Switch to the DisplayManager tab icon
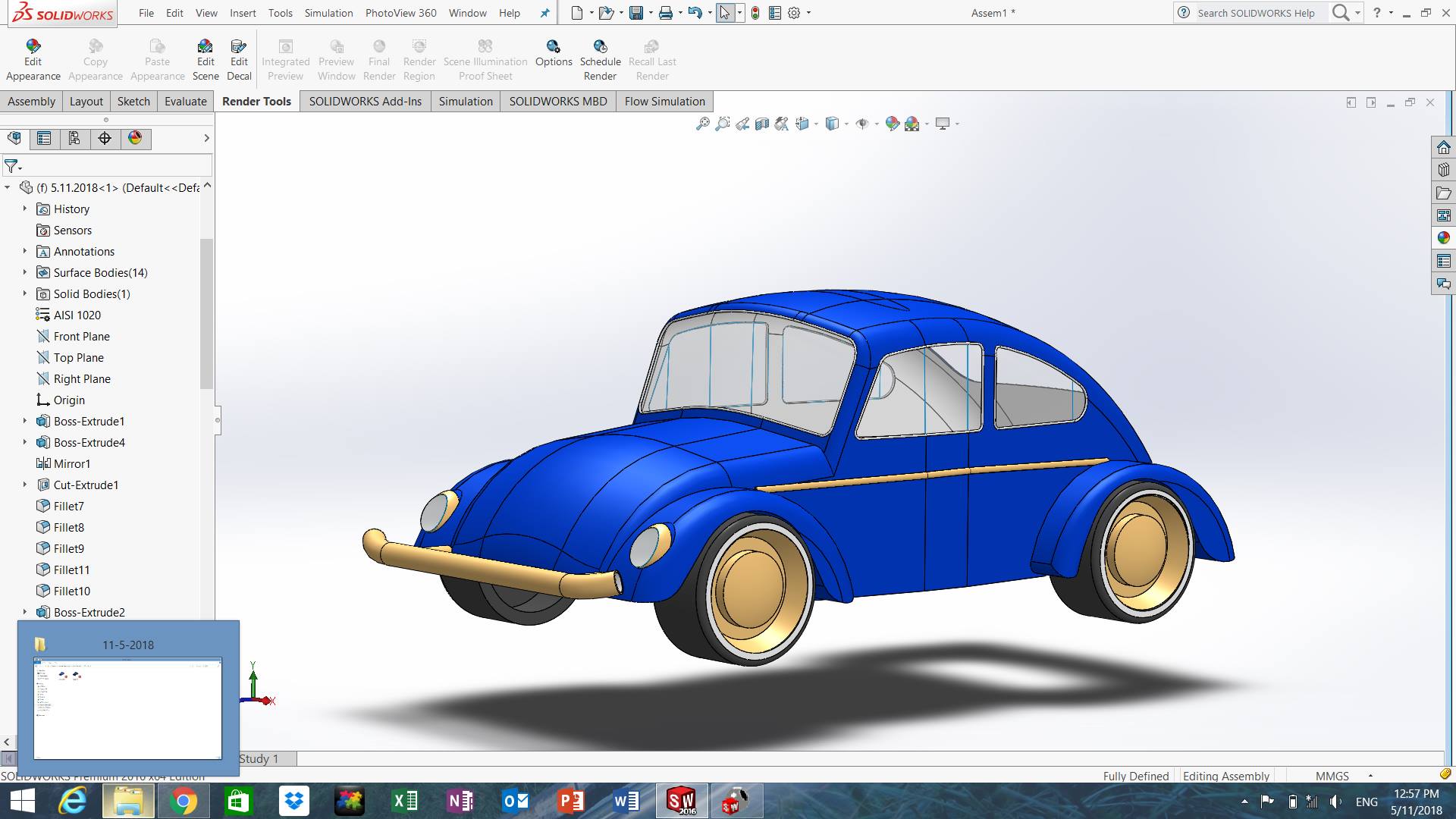 click(x=135, y=138)
